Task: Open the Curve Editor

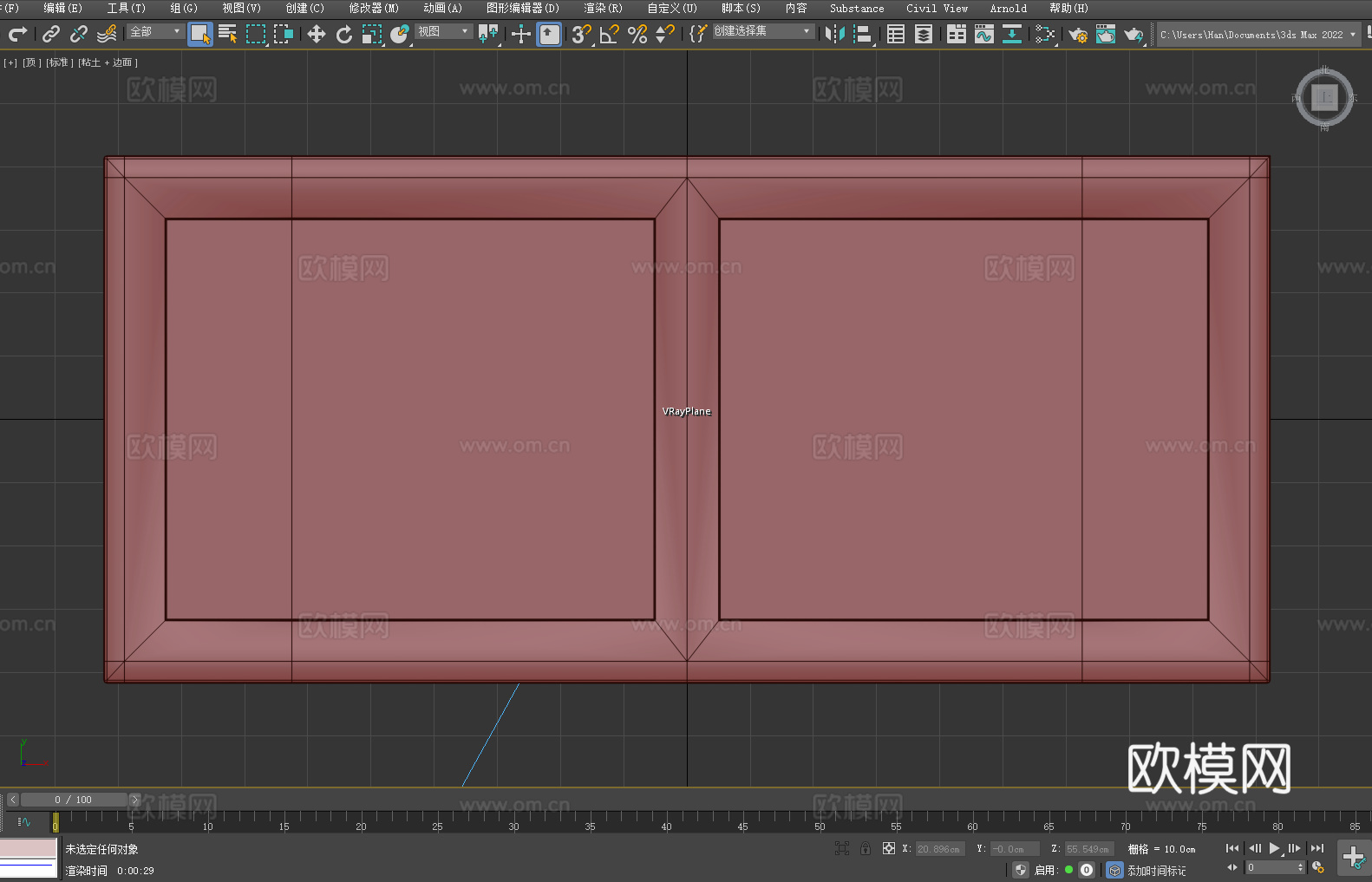Action: pyautogui.click(x=984, y=34)
